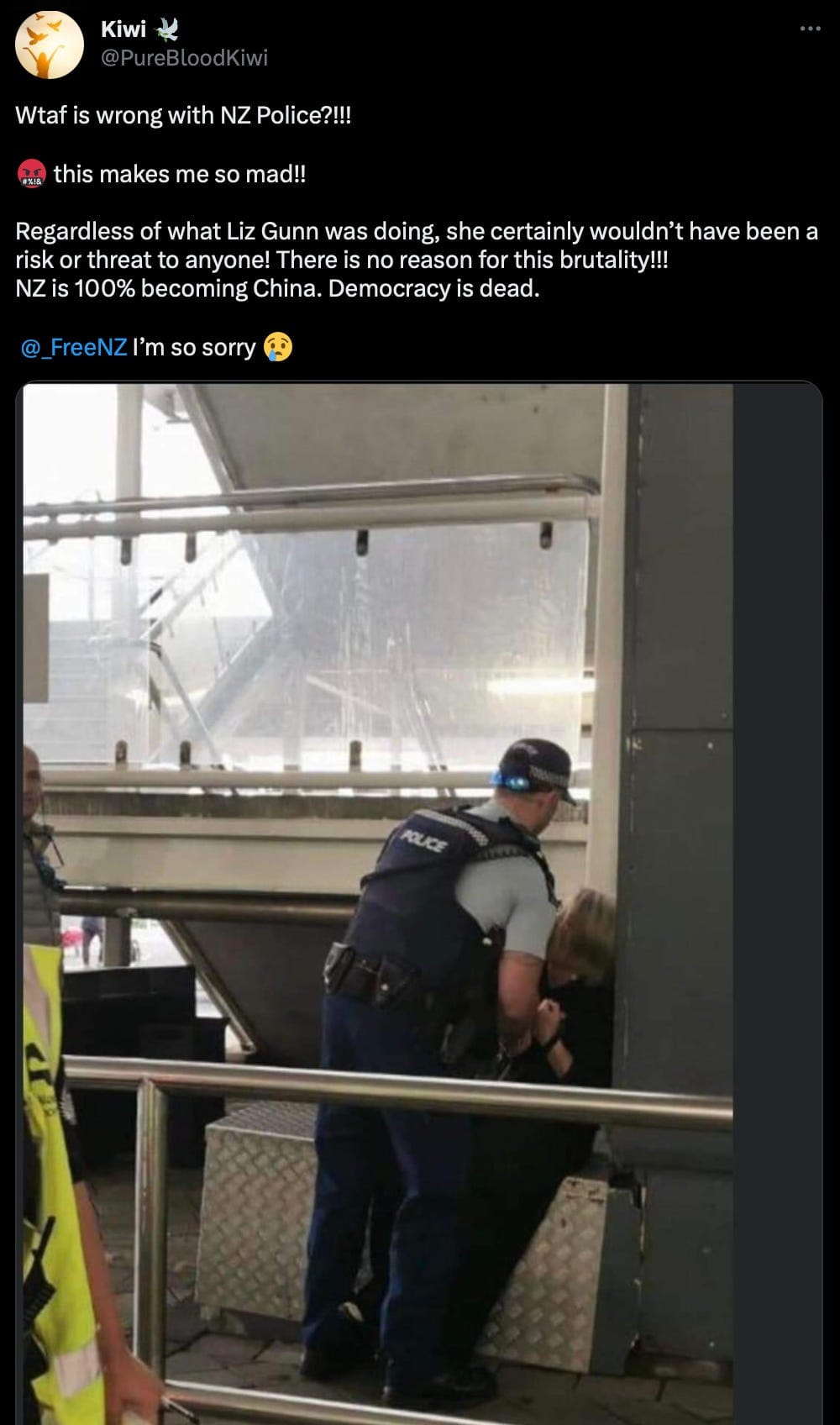
Task: Open the three-dot more options menu
Action: point(810,29)
